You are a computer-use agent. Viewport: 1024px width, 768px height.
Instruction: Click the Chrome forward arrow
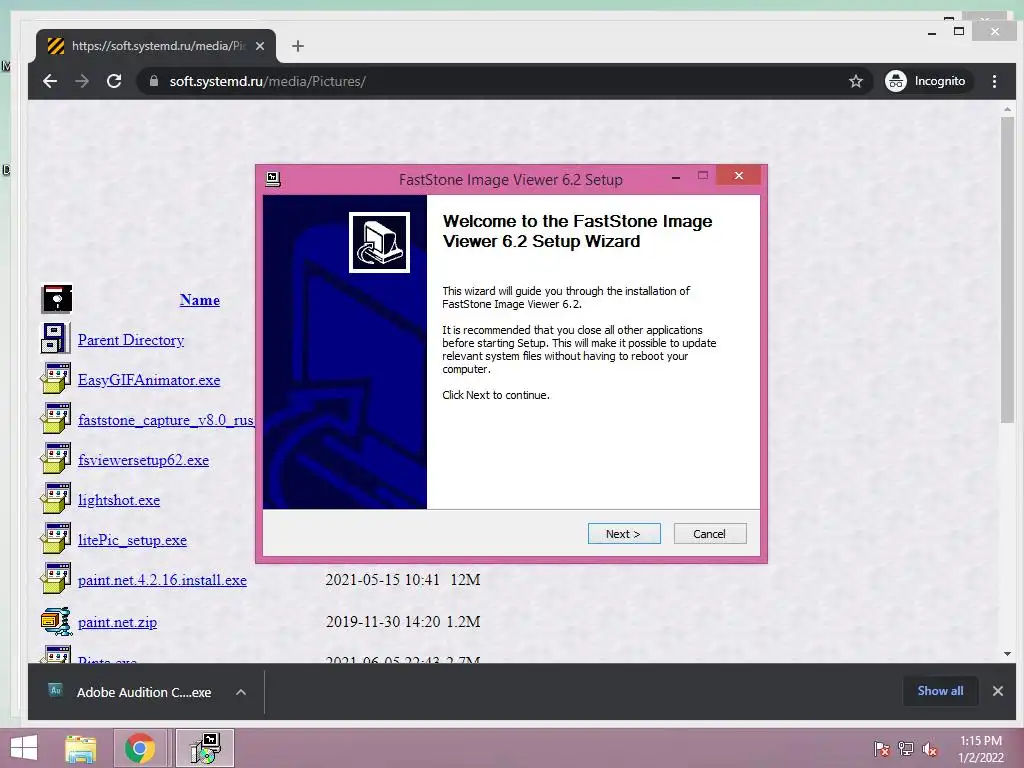82,81
